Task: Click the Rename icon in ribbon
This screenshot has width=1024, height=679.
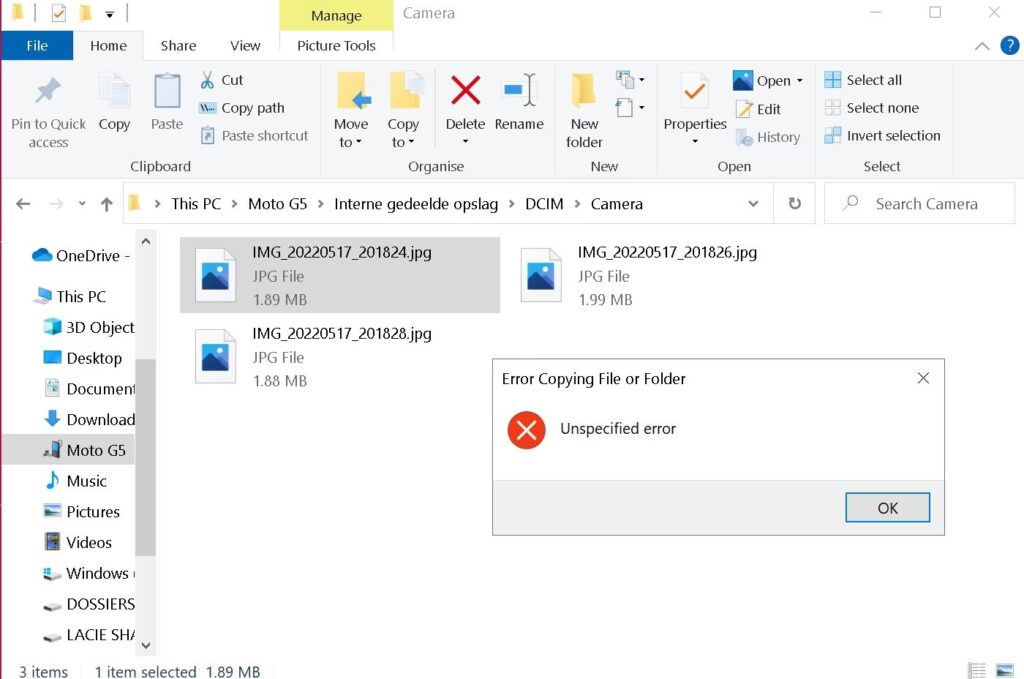Action: point(519,91)
